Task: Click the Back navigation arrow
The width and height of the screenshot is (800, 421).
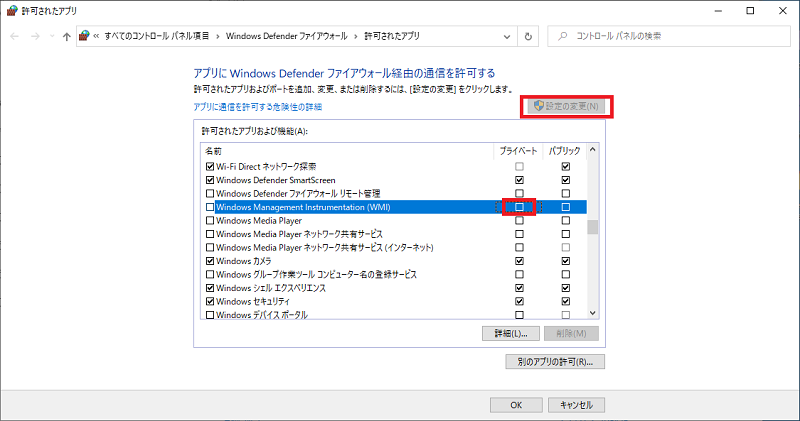Action: point(14,36)
